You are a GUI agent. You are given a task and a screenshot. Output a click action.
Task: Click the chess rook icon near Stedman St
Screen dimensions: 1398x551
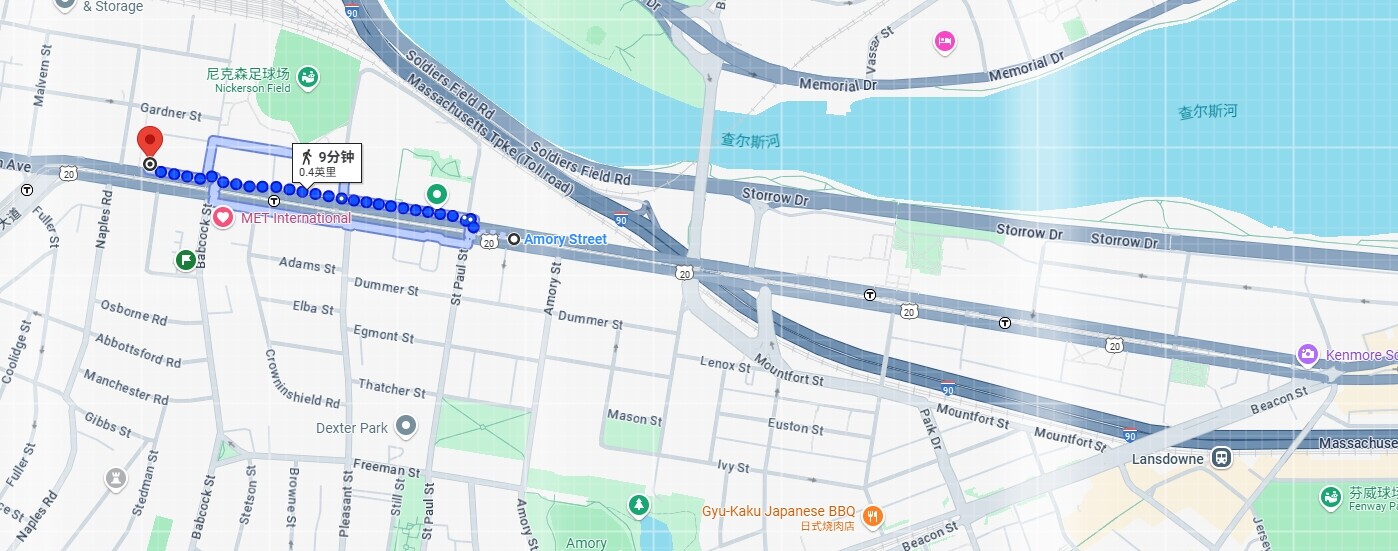[117, 478]
